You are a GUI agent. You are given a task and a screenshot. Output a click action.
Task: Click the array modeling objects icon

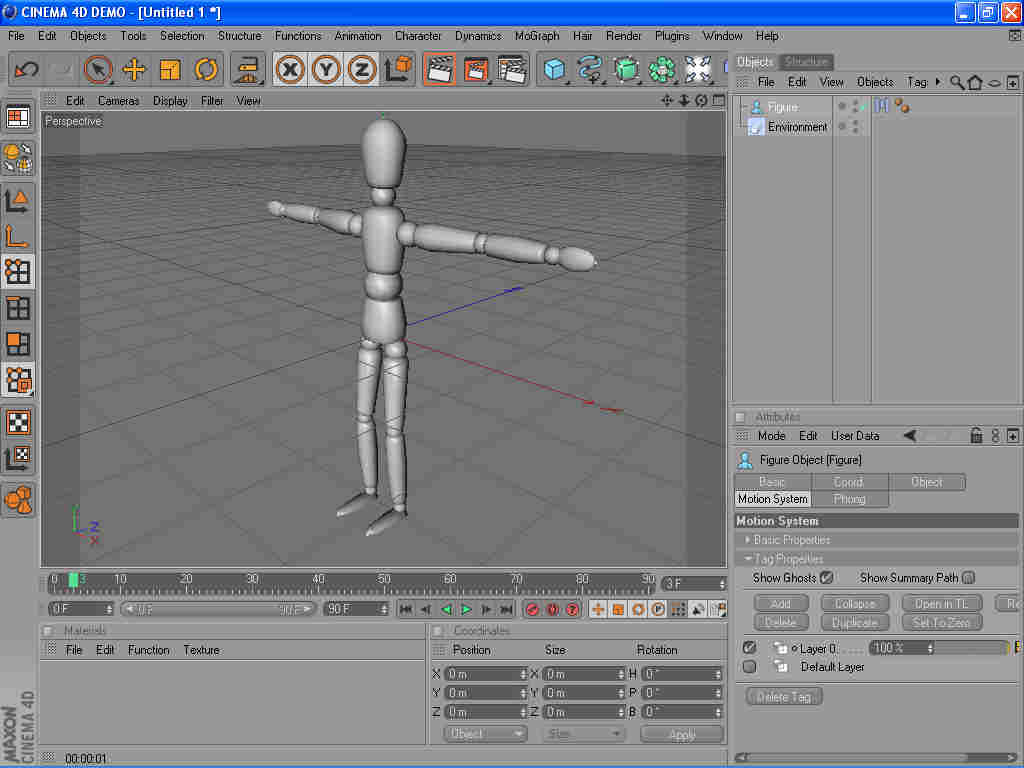tap(662, 69)
